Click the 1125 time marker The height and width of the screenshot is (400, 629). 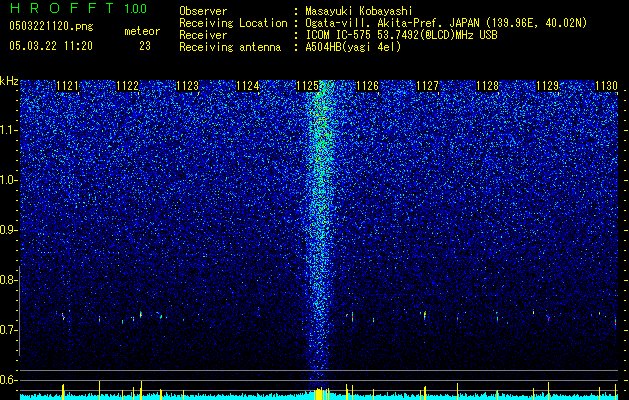point(307,86)
